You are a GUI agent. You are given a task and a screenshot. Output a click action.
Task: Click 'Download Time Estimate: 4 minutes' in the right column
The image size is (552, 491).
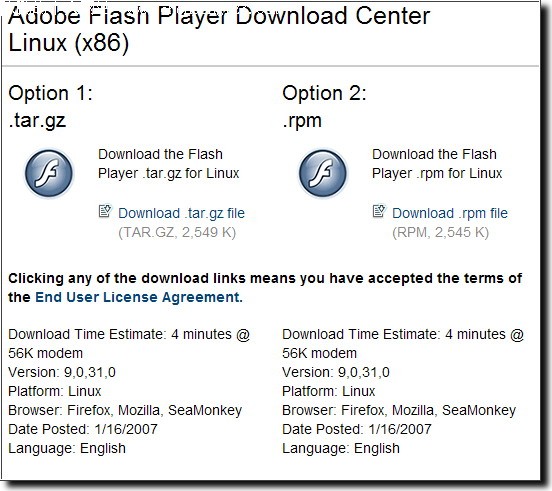394,334
